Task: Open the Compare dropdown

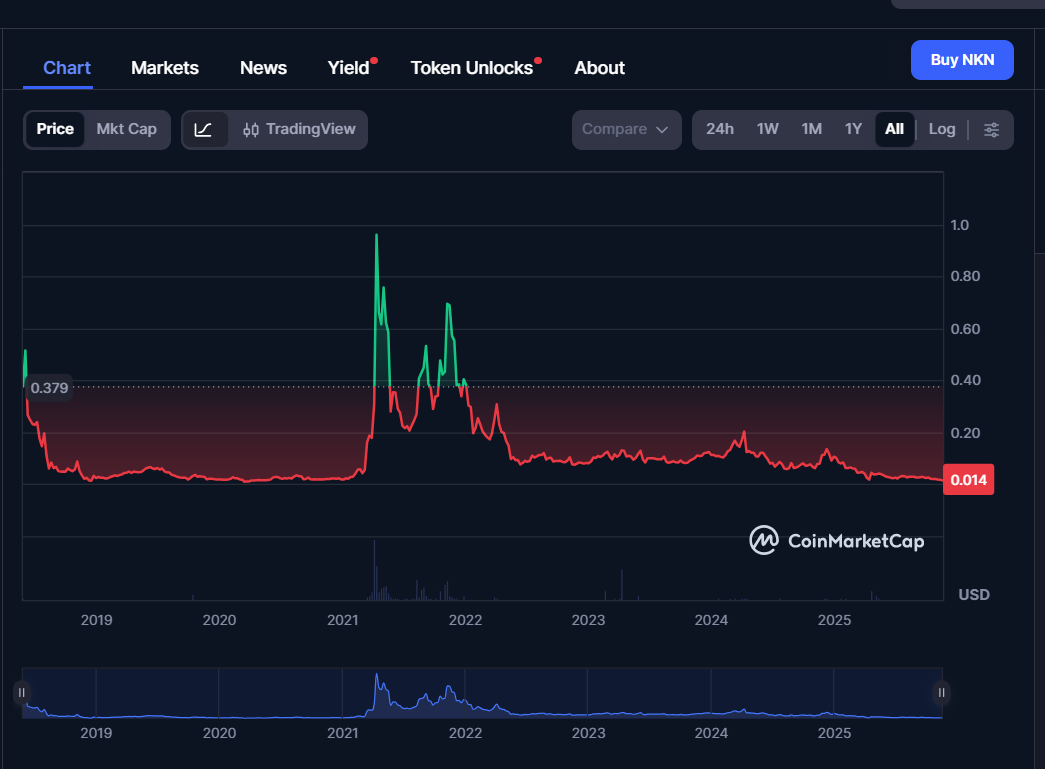Action: (x=618, y=129)
